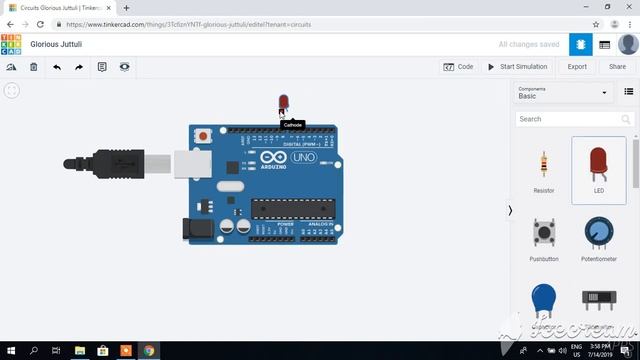The image size is (640, 360).
Task: Click the components panel scrollbar
Action: tap(636, 163)
